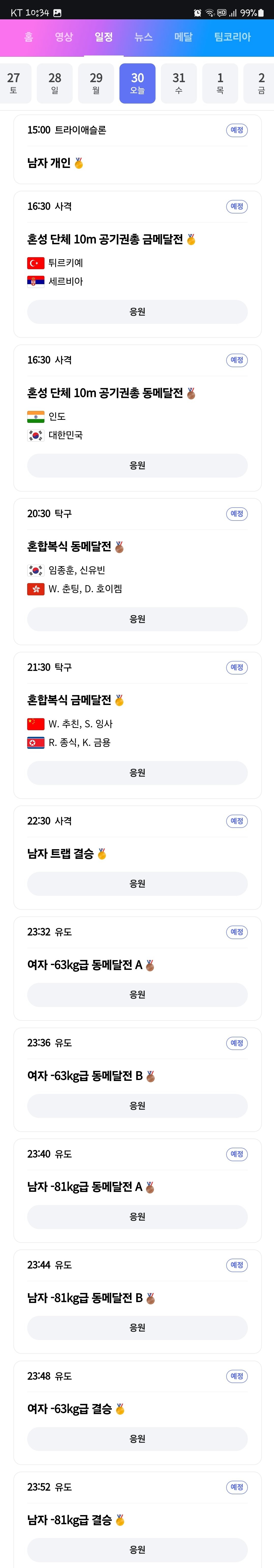Image resolution: width=274 pixels, height=1568 pixels.
Task: Tap the China flag icon
Action: [36, 724]
